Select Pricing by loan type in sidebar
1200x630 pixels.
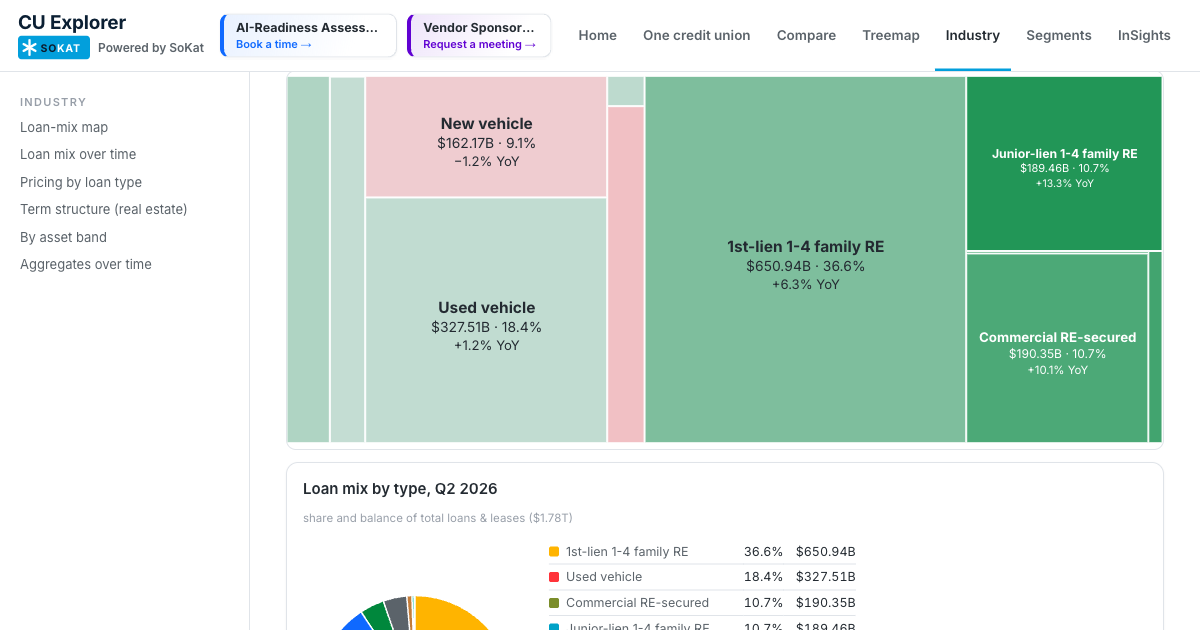pos(81,182)
